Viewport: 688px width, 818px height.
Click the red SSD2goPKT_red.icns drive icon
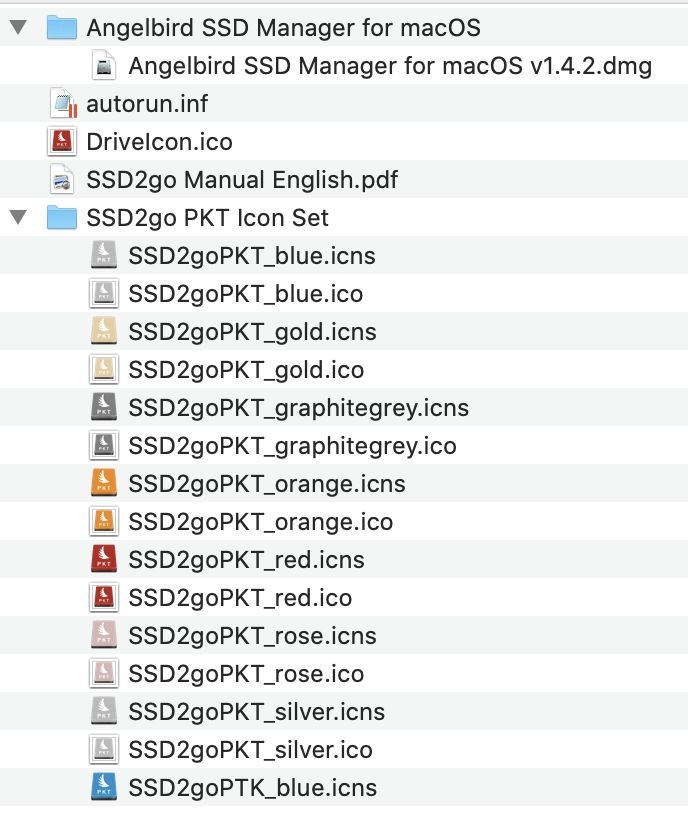click(x=104, y=560)
